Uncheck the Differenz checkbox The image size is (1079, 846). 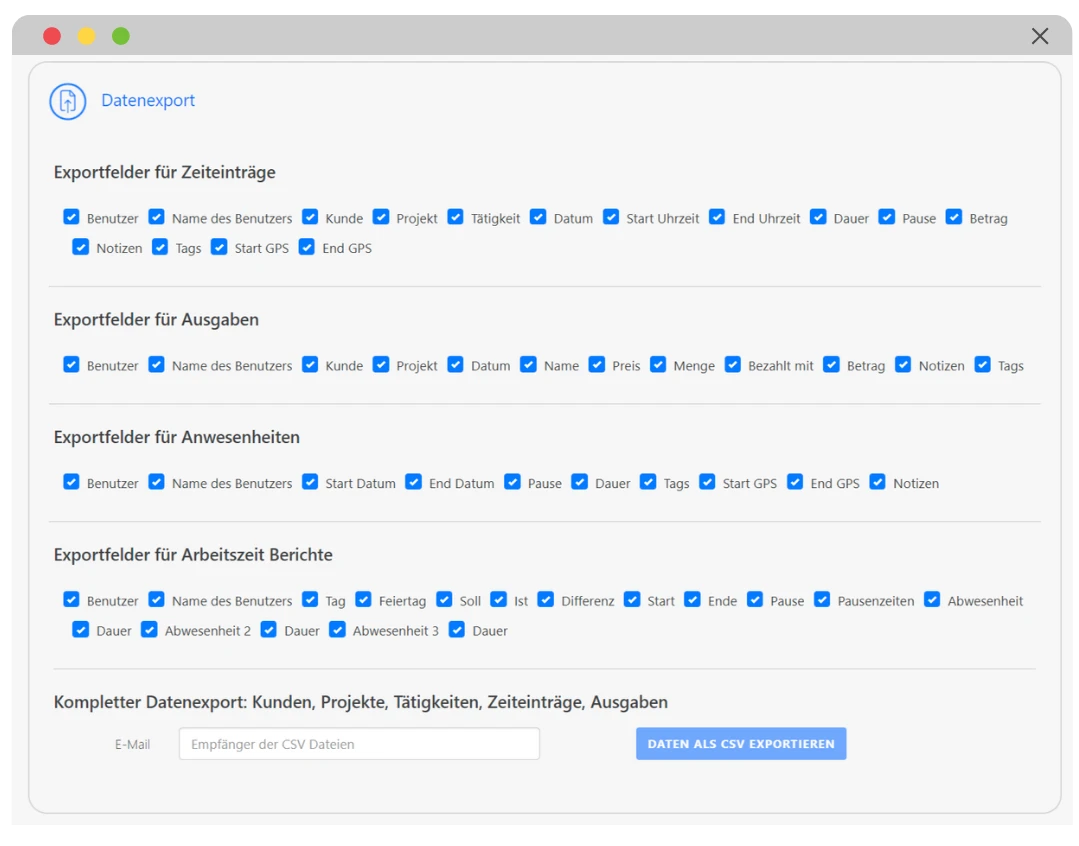(x=546, y=600)
